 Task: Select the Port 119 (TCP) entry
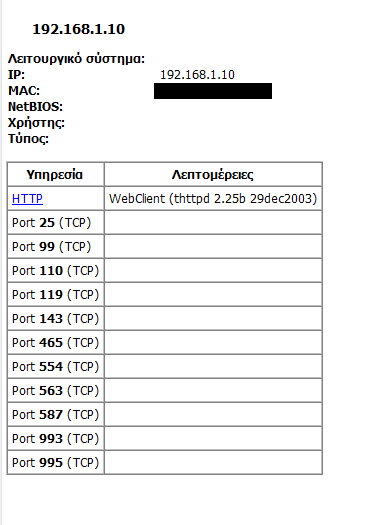coord(56,295)
